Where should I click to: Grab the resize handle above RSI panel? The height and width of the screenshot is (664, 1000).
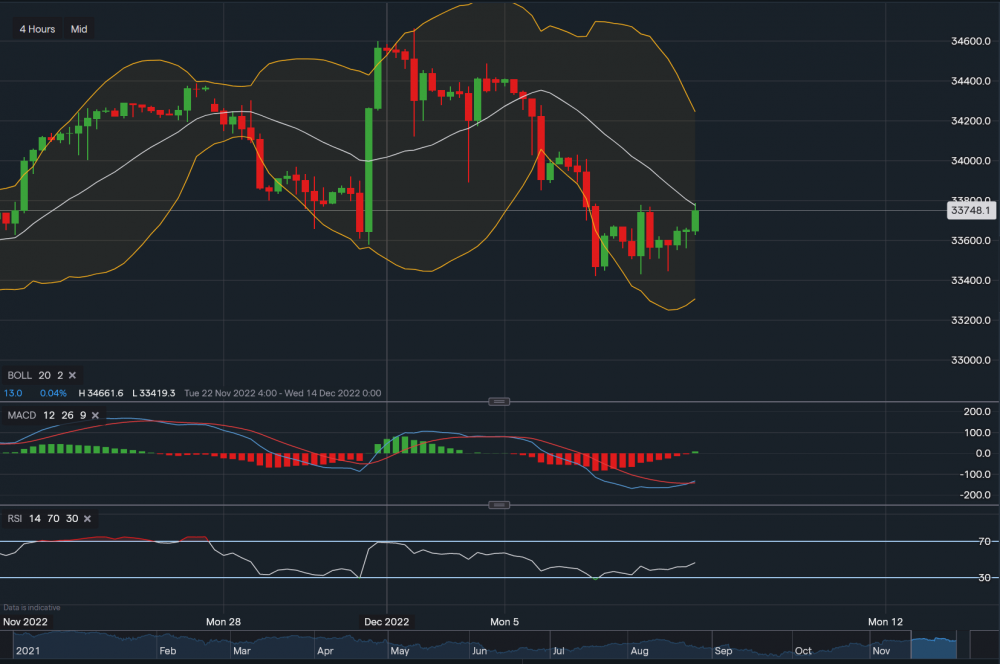499,506
